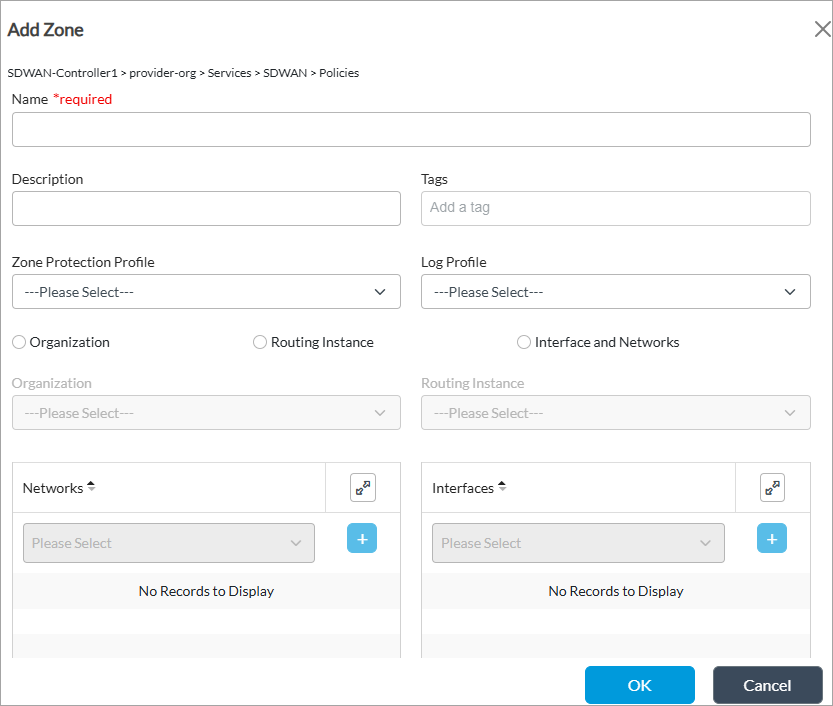Expand the Interfaces table view
This screenshot has width=833, height=706.
772,488
